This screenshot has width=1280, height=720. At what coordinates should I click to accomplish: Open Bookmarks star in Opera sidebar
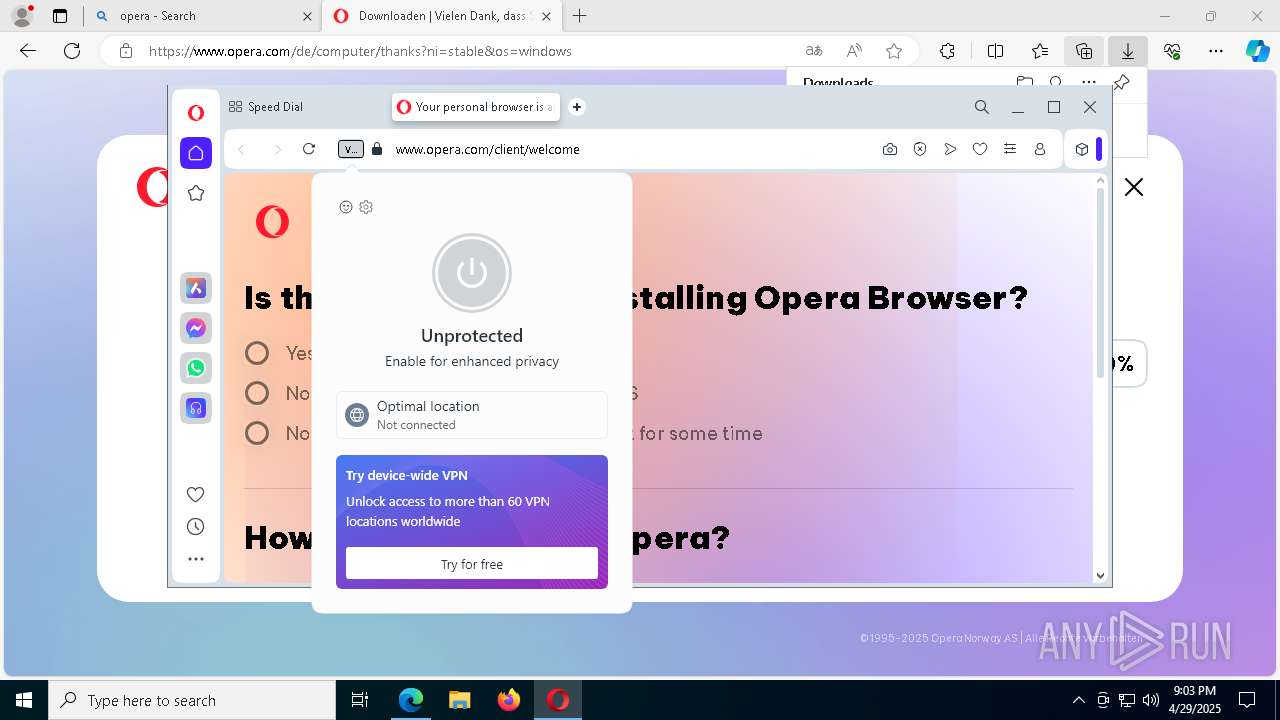196,193
